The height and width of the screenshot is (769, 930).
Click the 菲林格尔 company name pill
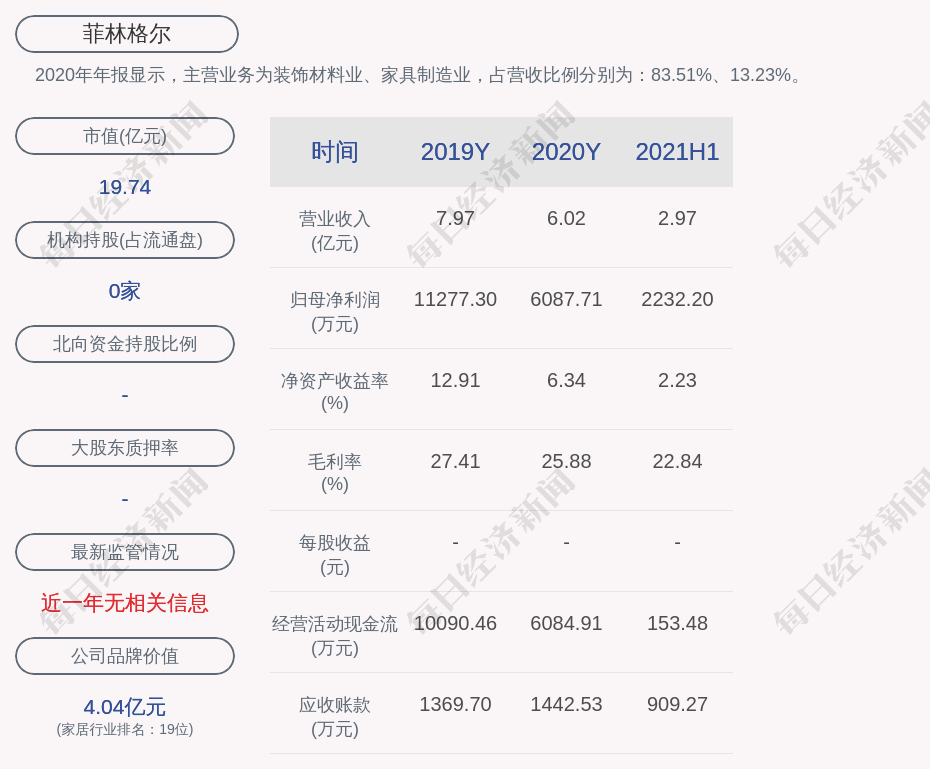(x=127, y=34)
